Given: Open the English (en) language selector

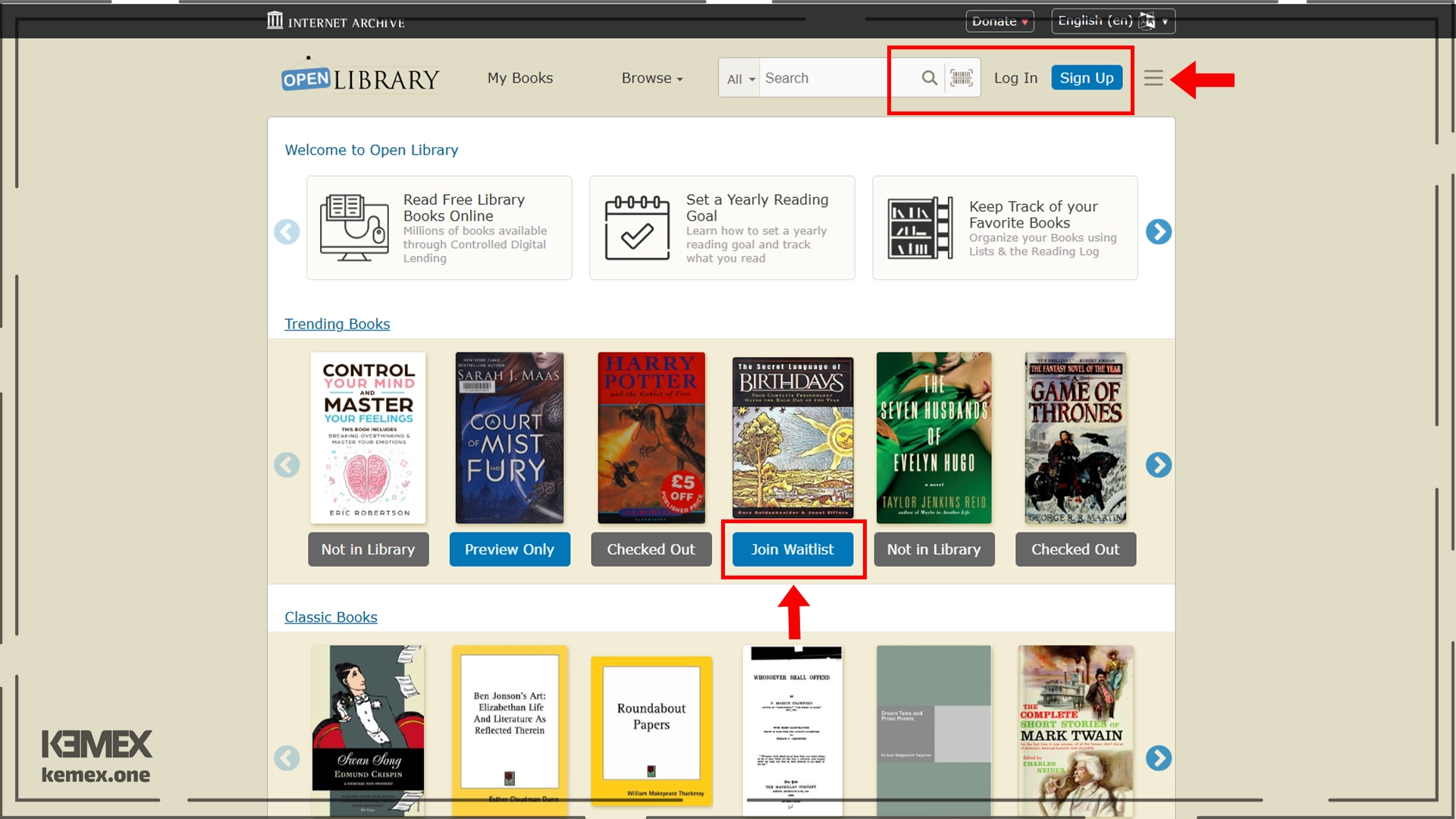Looking at the screenshot, I should [x=1112, y=21].
